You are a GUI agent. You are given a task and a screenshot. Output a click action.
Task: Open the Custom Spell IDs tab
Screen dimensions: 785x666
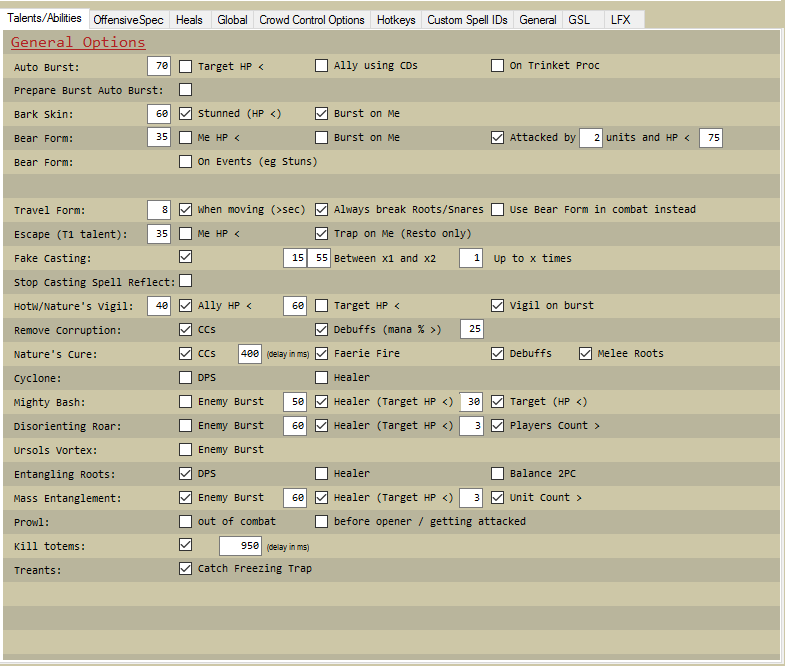pos(467,20)
